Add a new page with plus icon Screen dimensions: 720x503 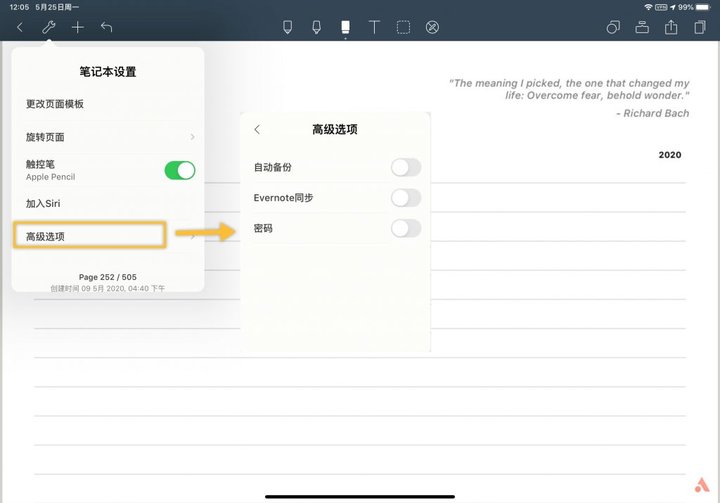tap(78, 27)
